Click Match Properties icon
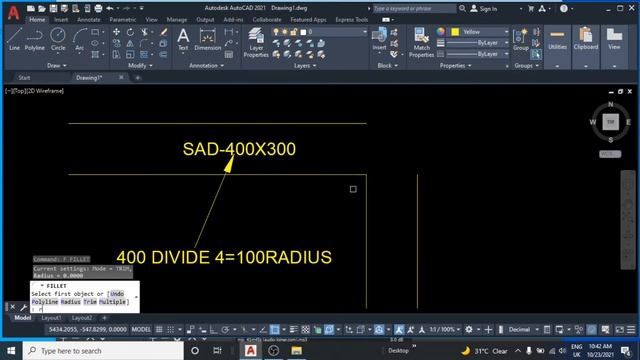 tap(421, 42)
